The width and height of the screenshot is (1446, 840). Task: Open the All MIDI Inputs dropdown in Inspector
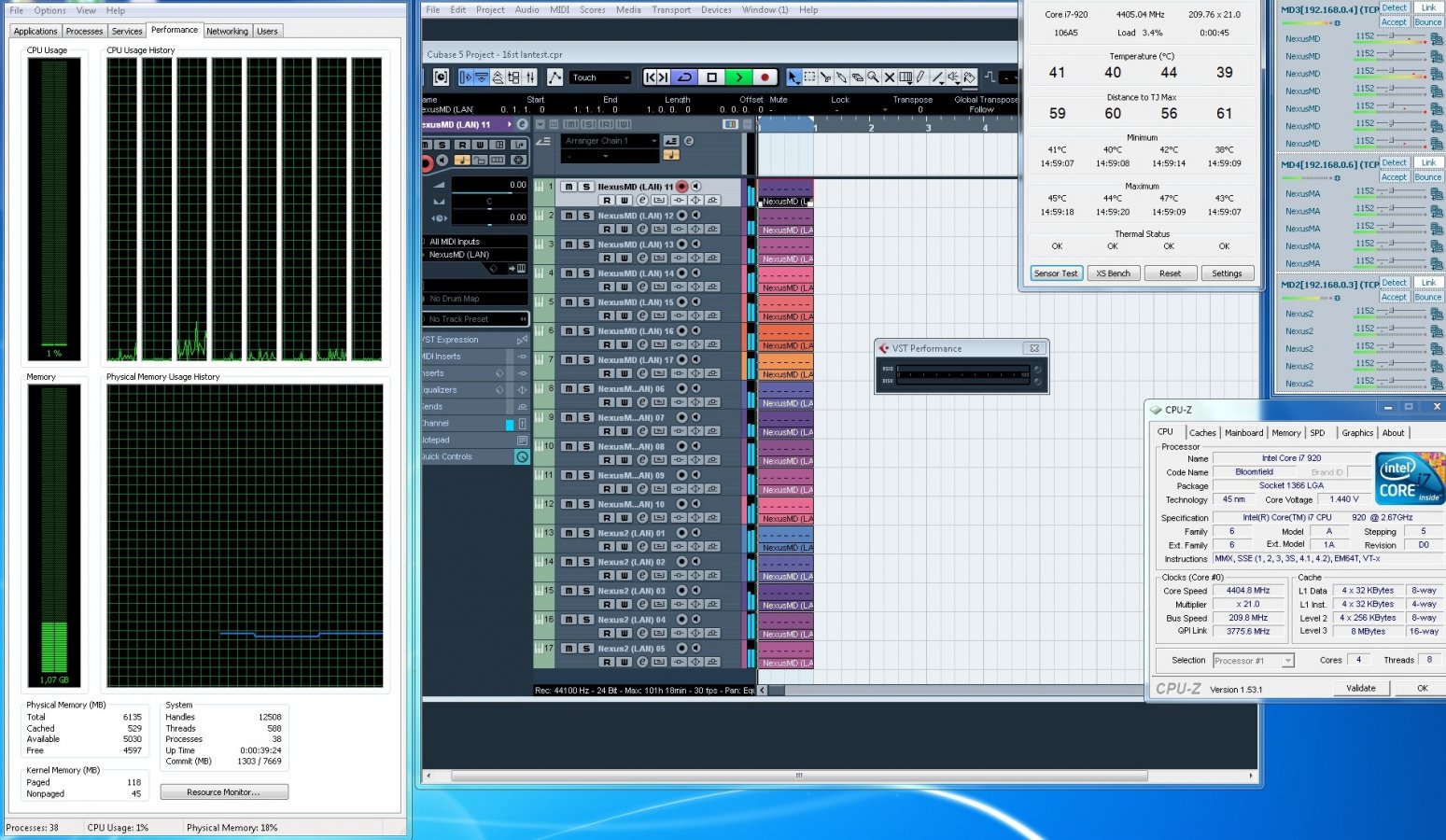tap(474, 242)
